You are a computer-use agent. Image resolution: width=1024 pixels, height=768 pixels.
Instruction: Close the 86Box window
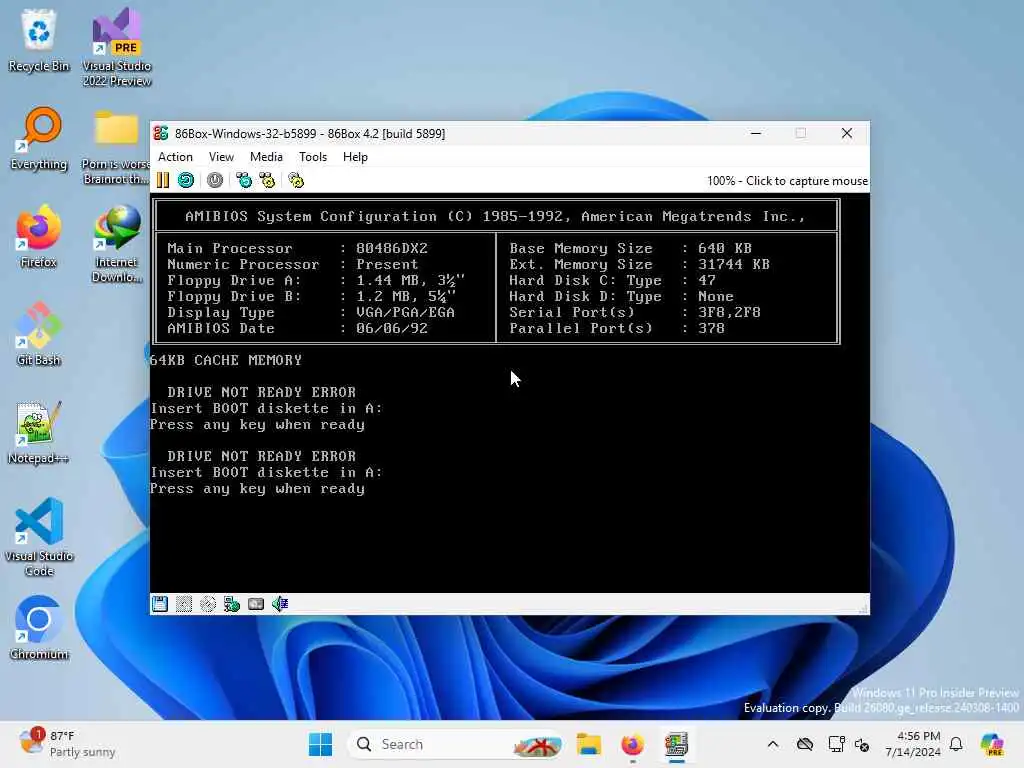(x=847, y=133)
